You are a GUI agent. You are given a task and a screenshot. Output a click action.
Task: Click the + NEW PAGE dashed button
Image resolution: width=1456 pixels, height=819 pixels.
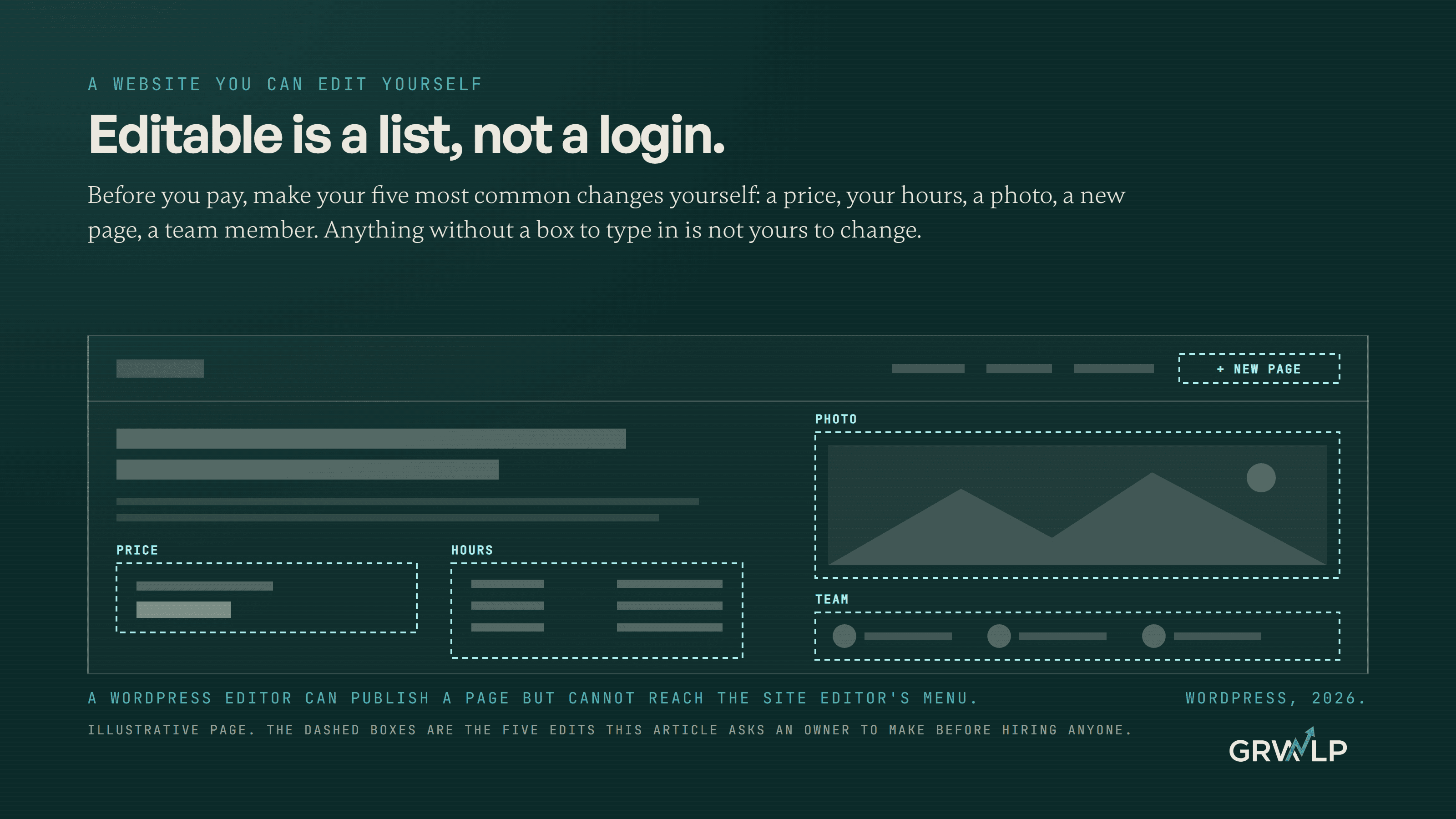point(1259,369)
